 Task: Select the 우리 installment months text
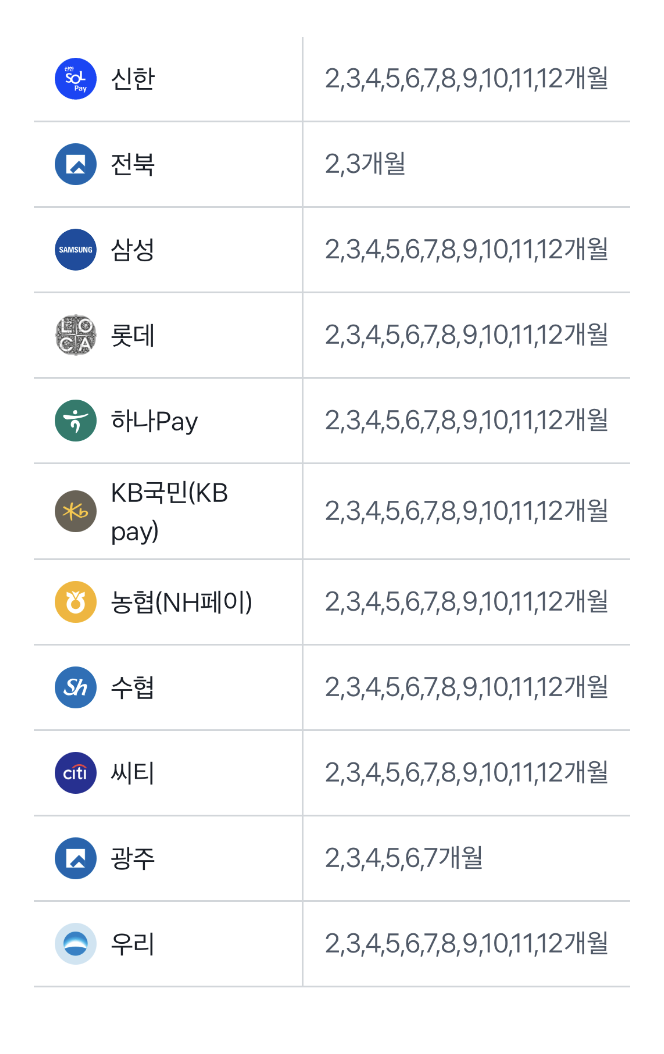click(x=466, y=943)
